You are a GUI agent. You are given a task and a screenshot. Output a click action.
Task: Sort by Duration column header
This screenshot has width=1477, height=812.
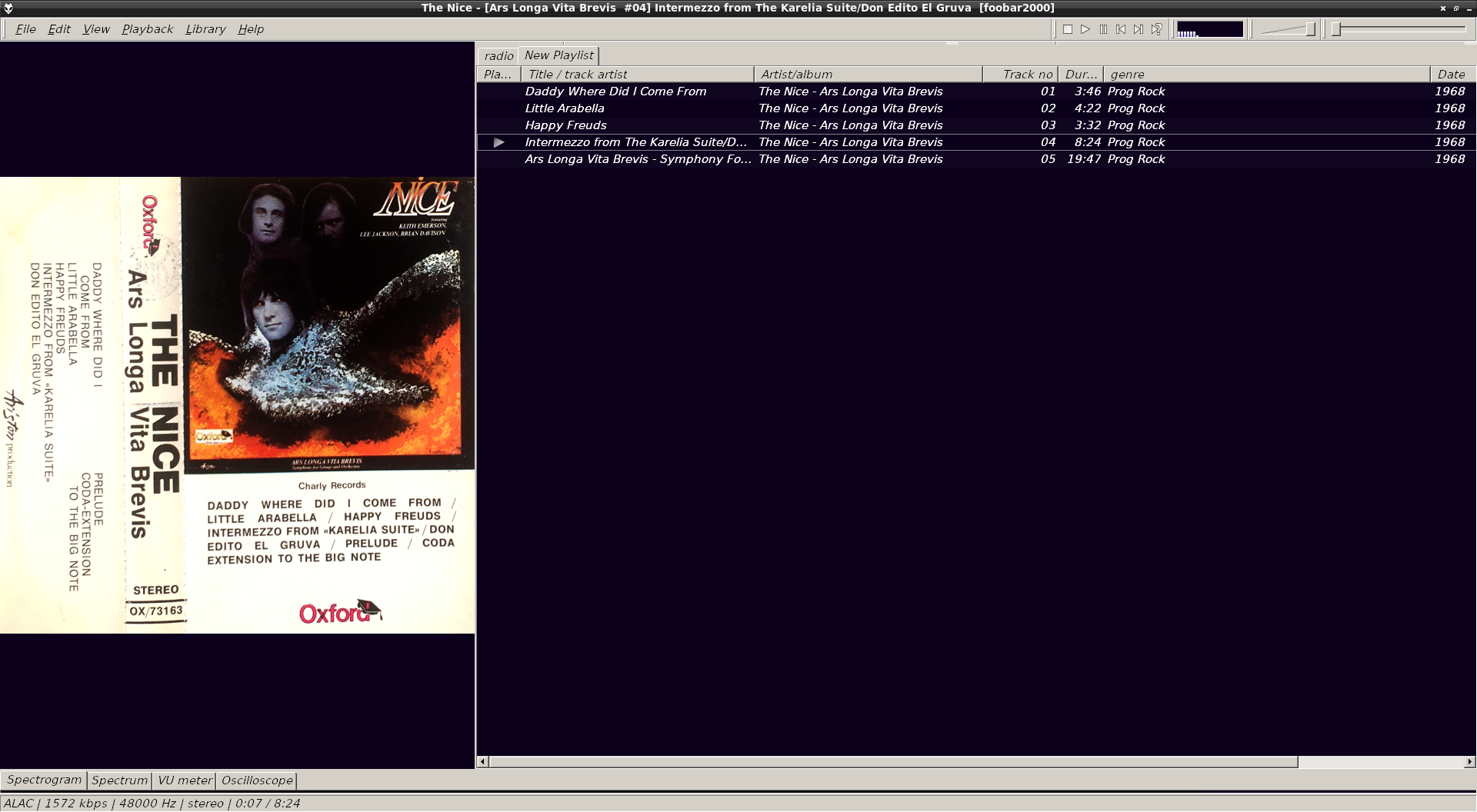tap(1081, 75)
